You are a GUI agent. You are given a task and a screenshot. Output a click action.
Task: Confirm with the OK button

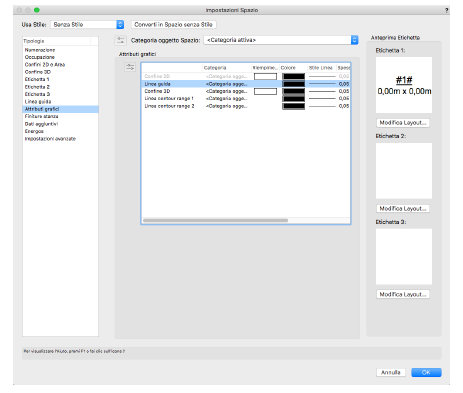pyautogui.click(x=426, y=372)
